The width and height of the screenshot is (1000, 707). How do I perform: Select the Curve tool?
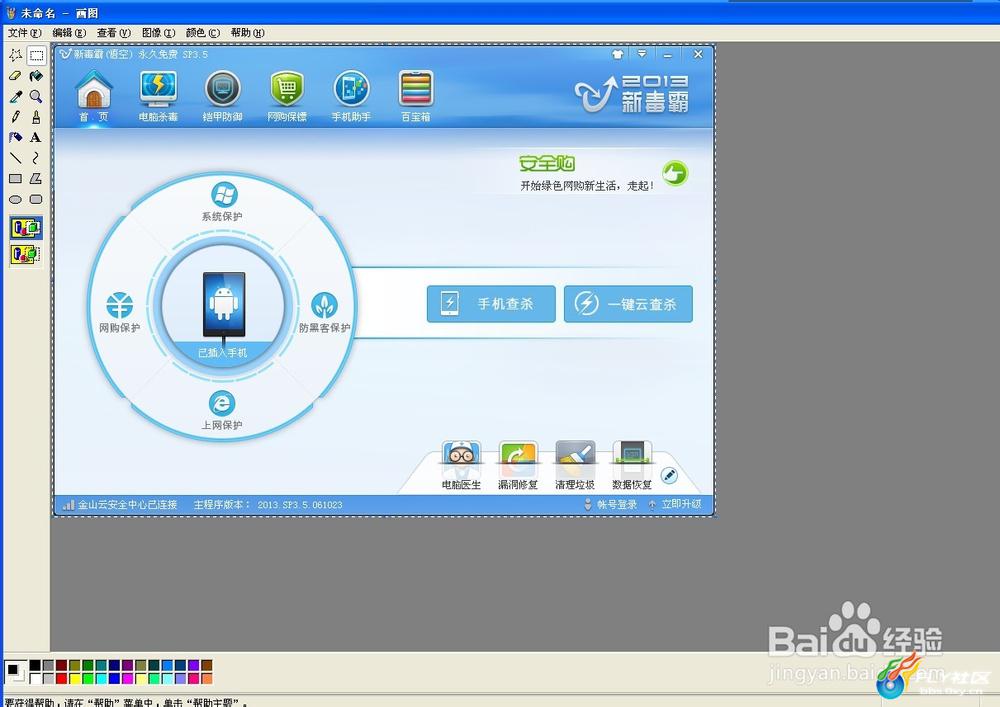point(36,157)
